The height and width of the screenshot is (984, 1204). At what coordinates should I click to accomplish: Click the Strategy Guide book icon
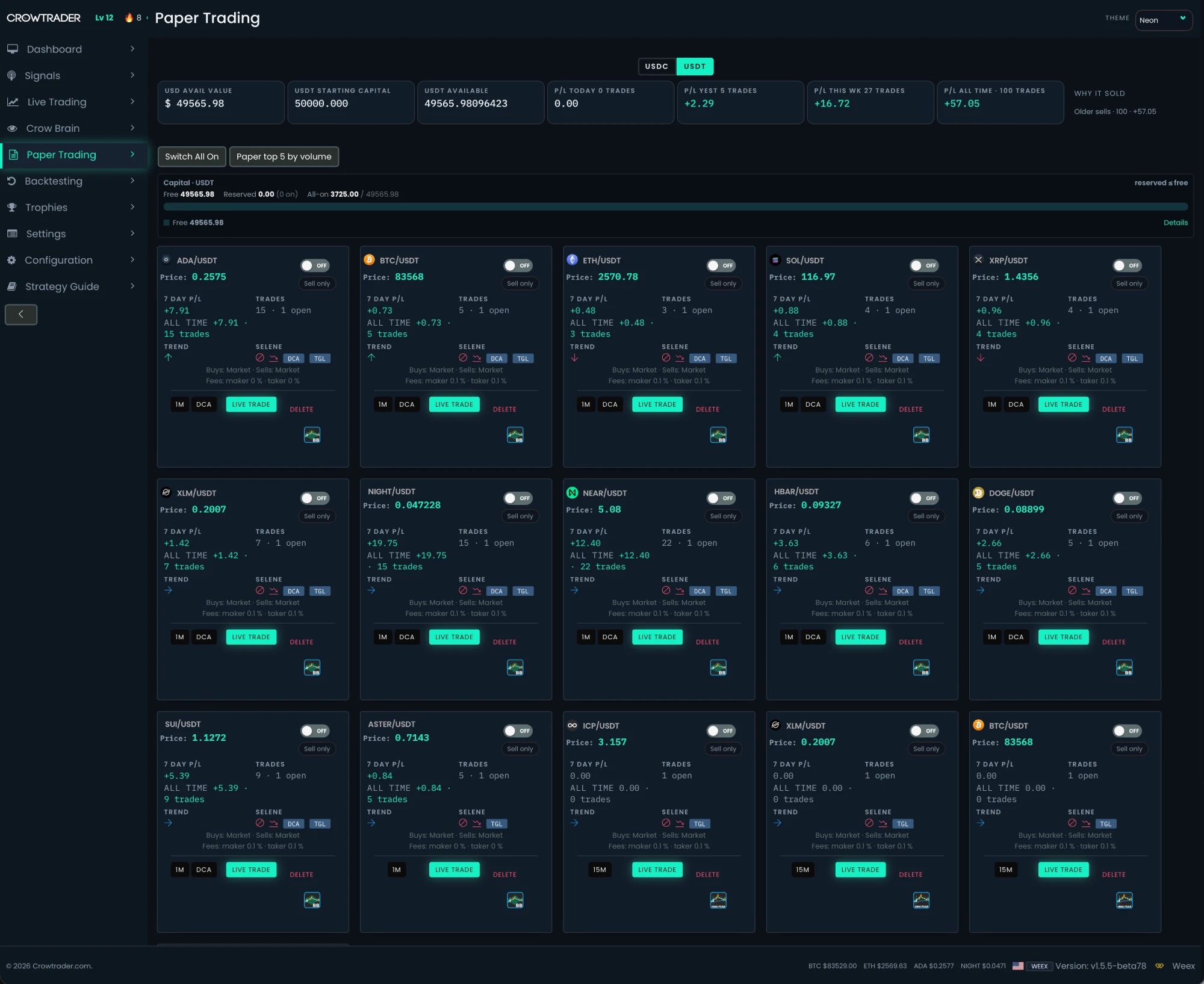(12, 286)
